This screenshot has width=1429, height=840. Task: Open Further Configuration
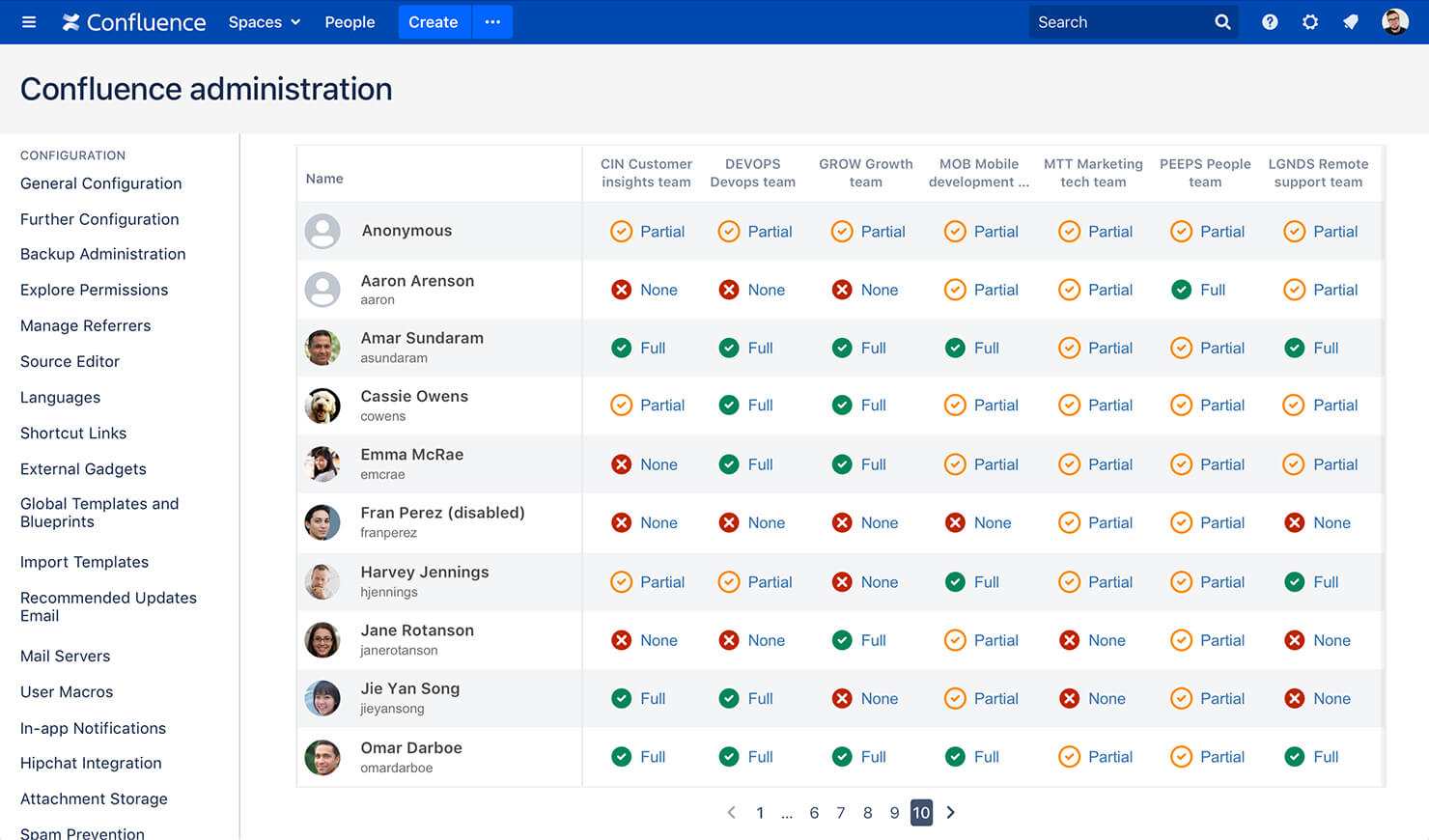[99, 219]
